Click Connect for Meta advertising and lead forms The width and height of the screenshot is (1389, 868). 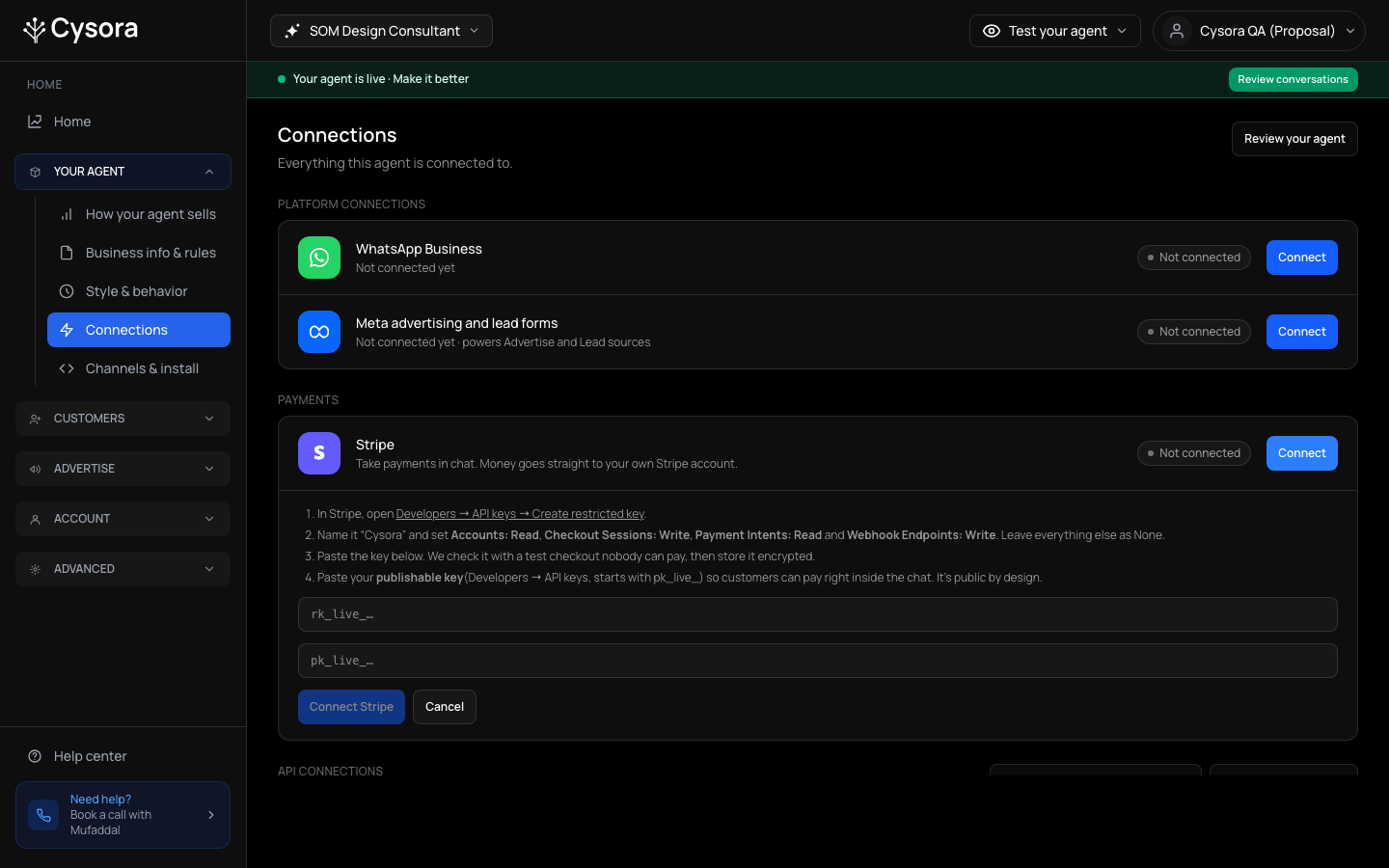1301,332
